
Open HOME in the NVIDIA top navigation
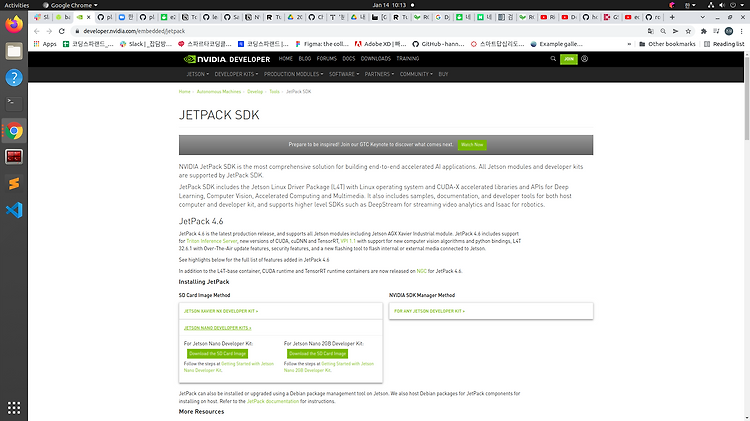(286, 59)
